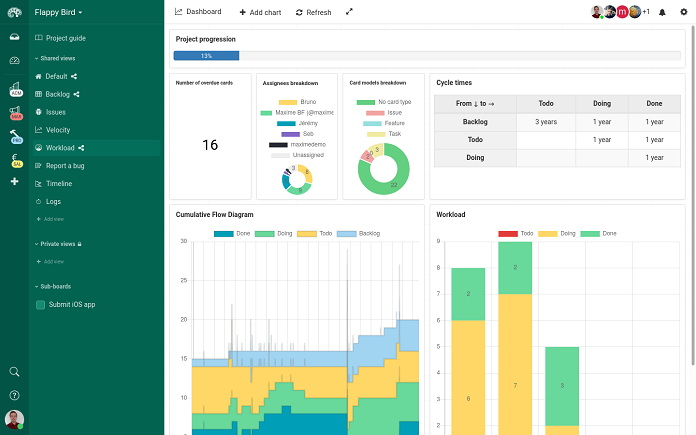Click the dashboard vertical scrollbar
Screen dimensions: 696x435
pos(693,195)
